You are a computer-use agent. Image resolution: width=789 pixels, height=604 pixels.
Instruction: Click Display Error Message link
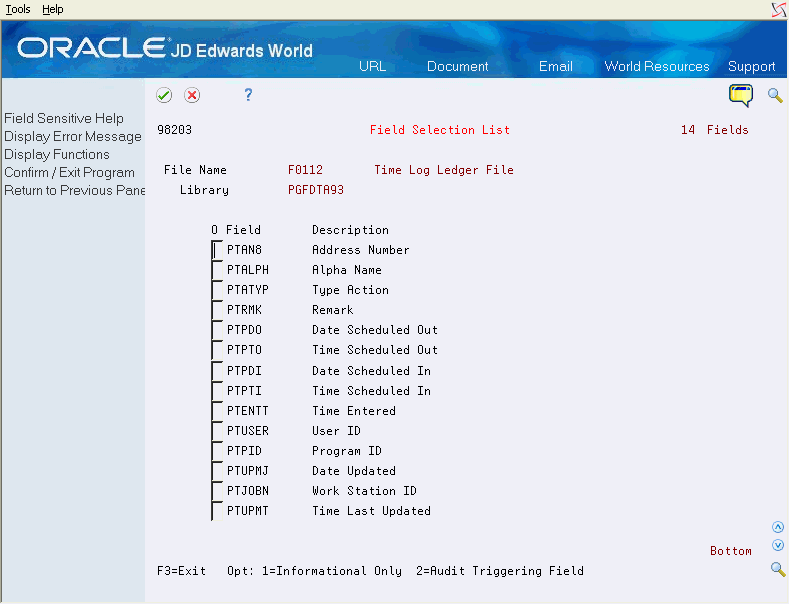click(73, 136)
